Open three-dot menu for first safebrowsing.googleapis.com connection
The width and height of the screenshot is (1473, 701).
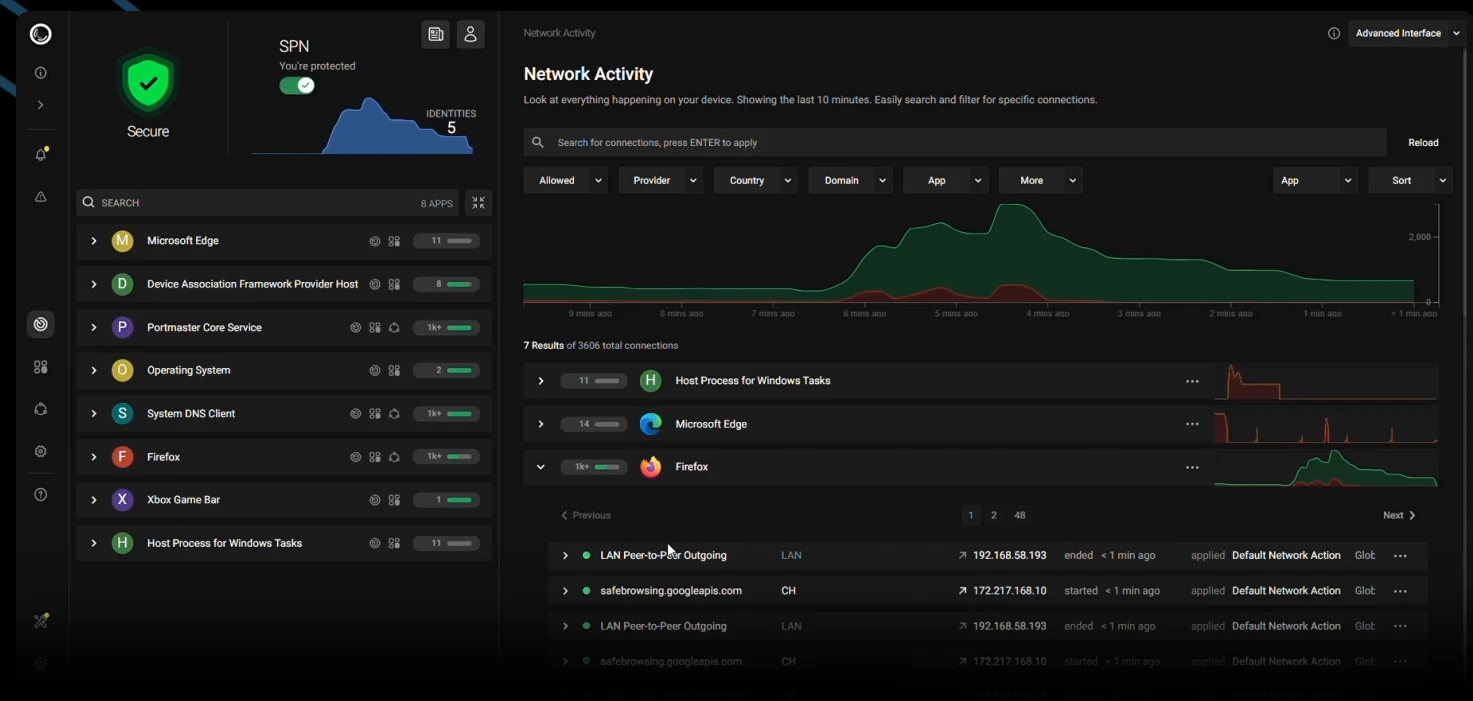point(1400,591)
